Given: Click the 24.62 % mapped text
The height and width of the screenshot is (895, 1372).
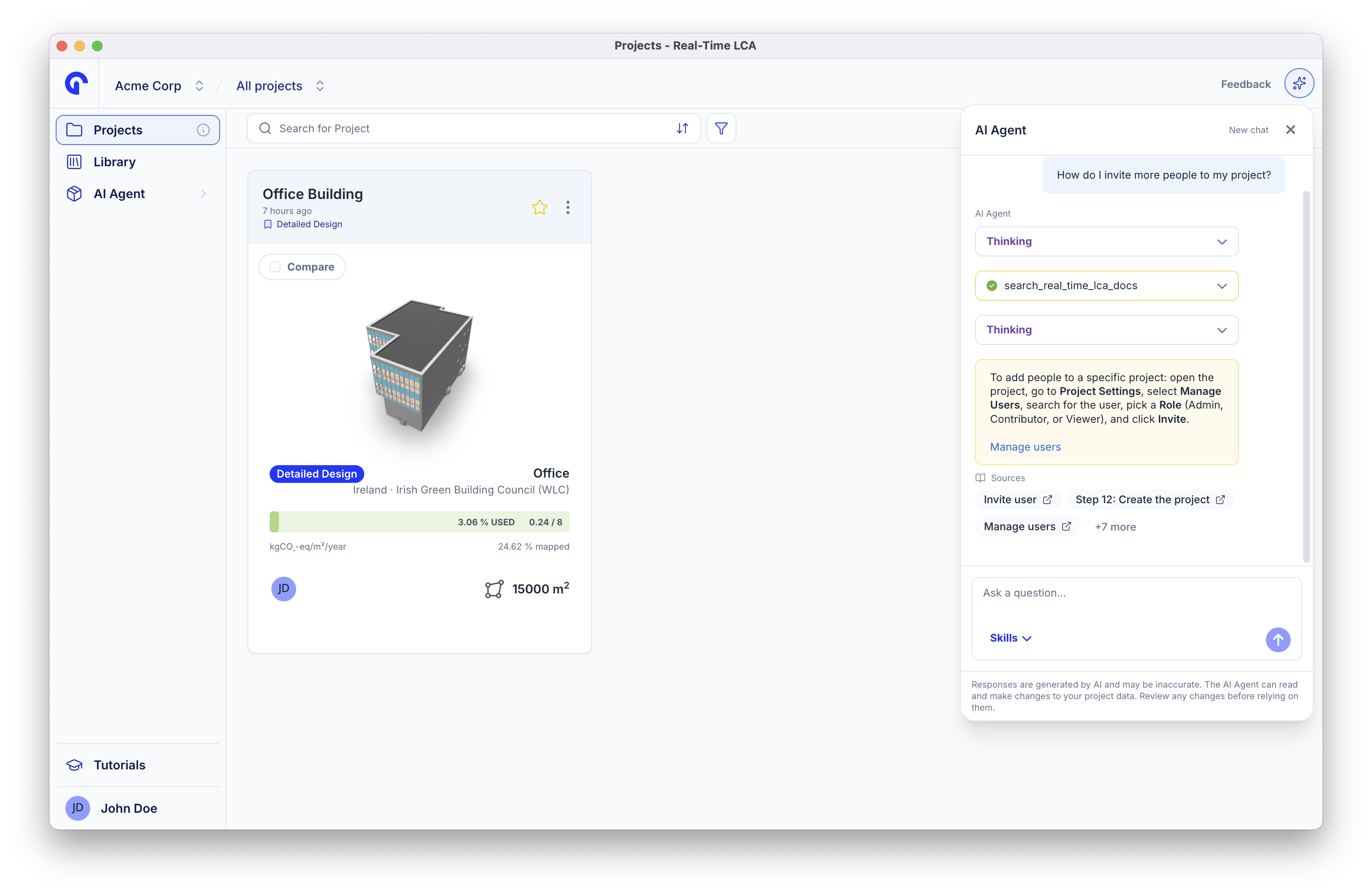Looking at the screenshot, I should pyautogui.click(x=533, y=546).
